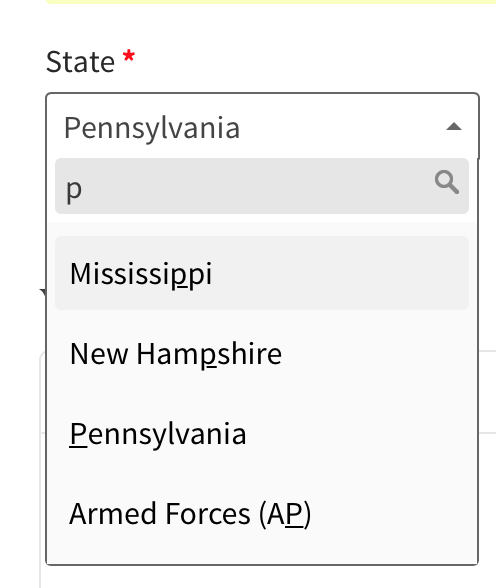This screenshot has height=588, width=496.
Task: Select Mississippi from the filtered list
Action: pos(262,273)
